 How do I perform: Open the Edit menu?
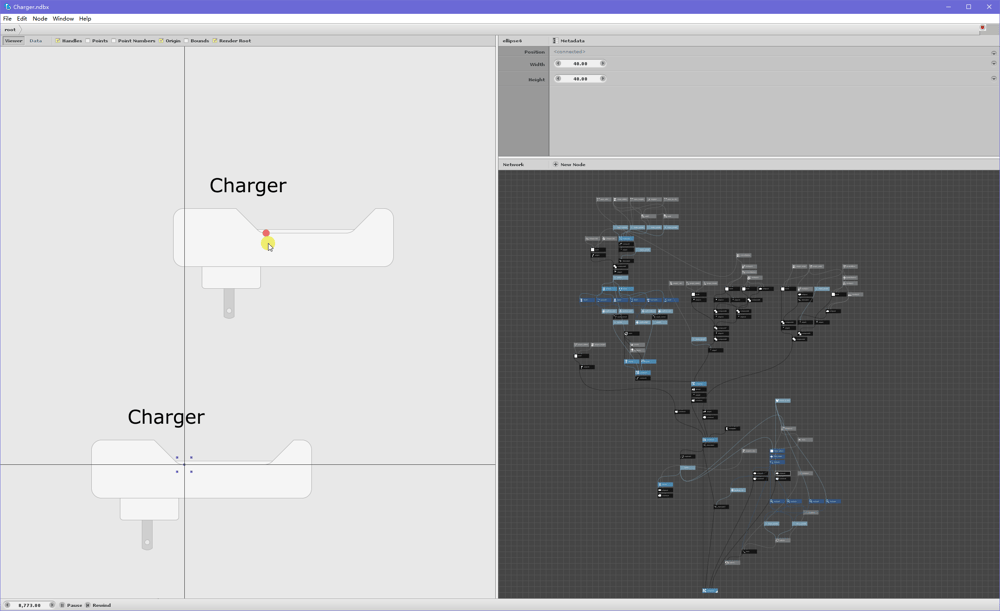22,18
